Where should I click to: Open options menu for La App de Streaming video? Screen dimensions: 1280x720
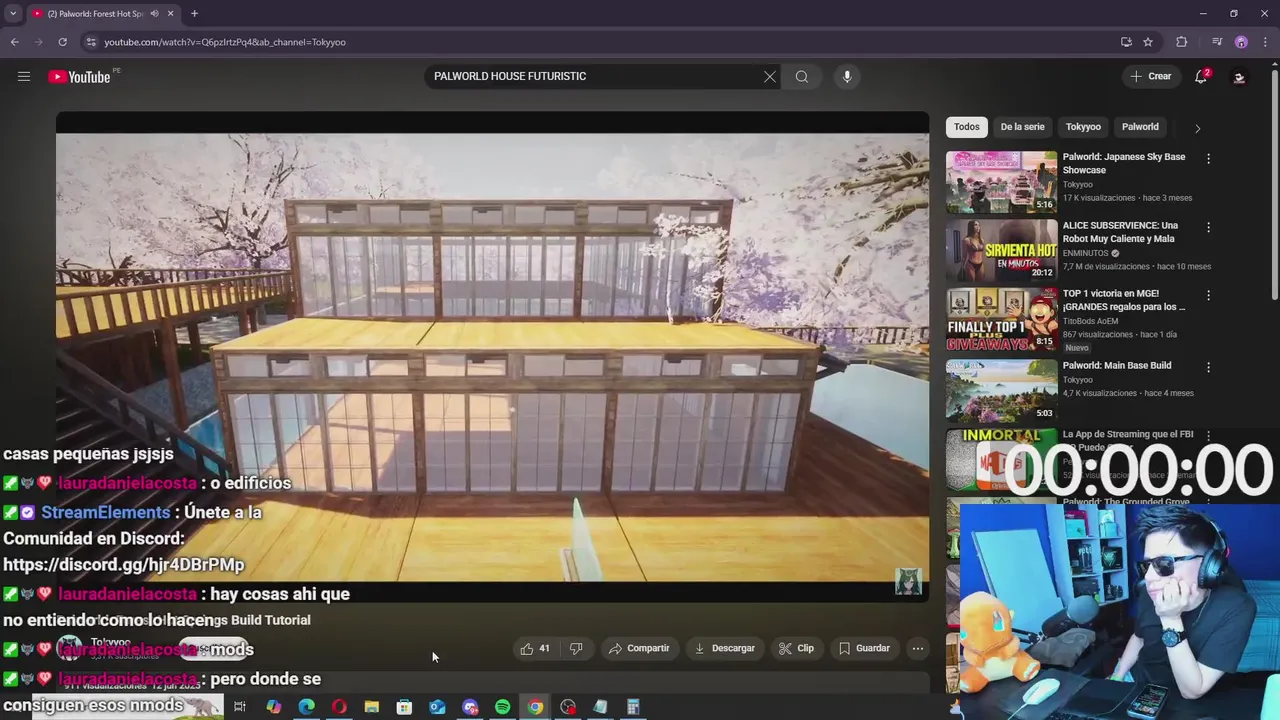(x=1208, y=436)
